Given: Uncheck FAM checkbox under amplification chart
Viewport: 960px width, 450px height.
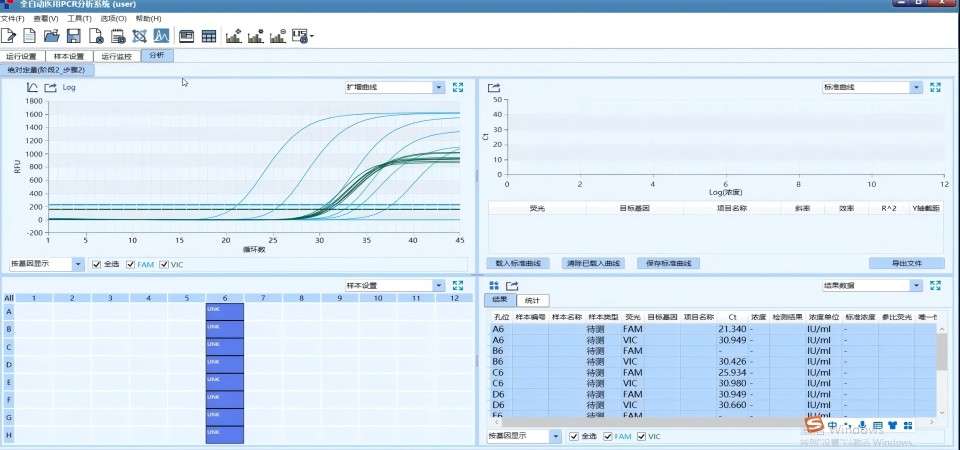Looking at the screenshot, I should tap(131, 264).
